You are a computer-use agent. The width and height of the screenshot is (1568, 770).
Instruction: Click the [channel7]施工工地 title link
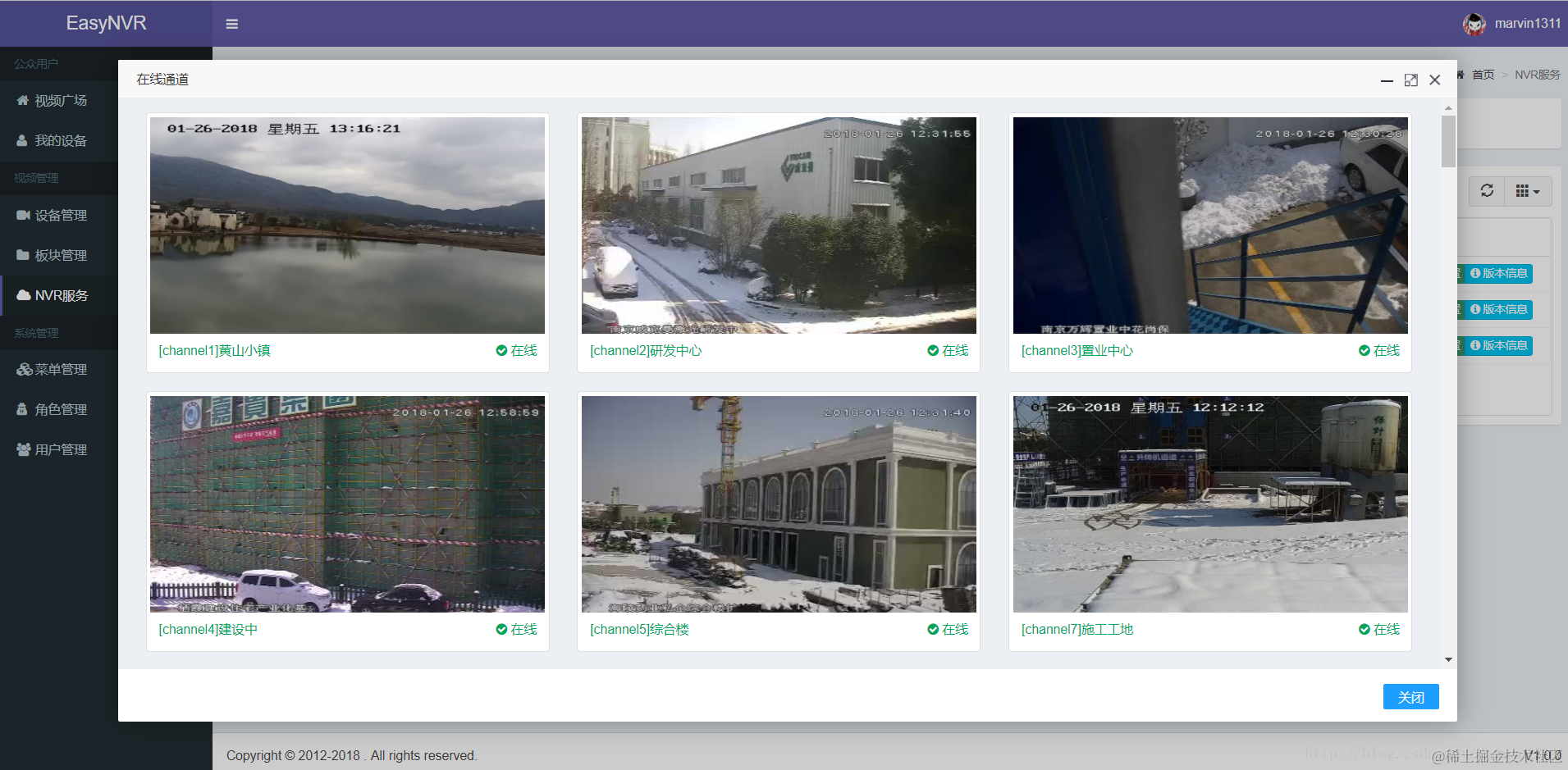tap(1077, 630)
